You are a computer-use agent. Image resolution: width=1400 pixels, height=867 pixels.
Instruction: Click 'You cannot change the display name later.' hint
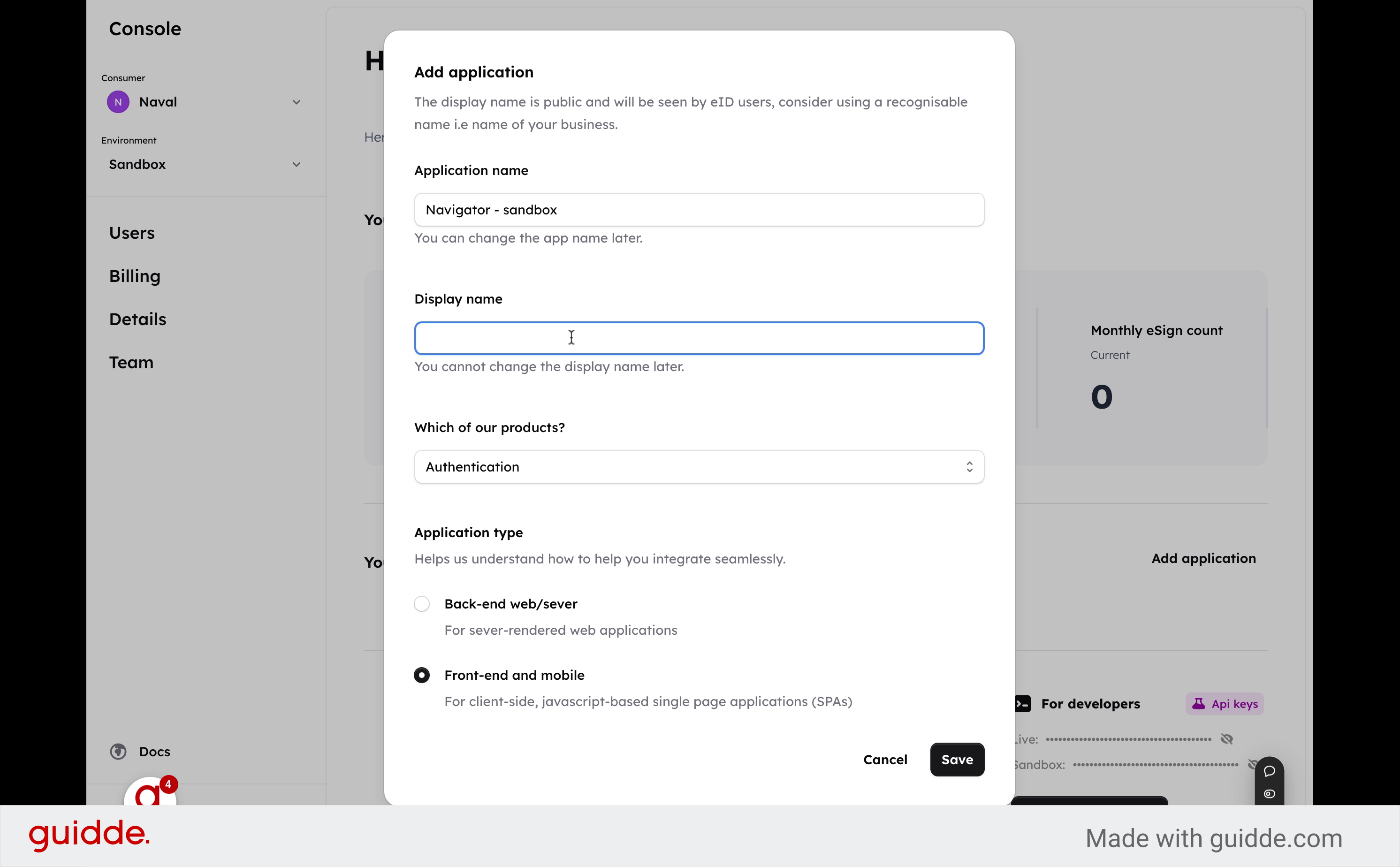coord(548,367)
